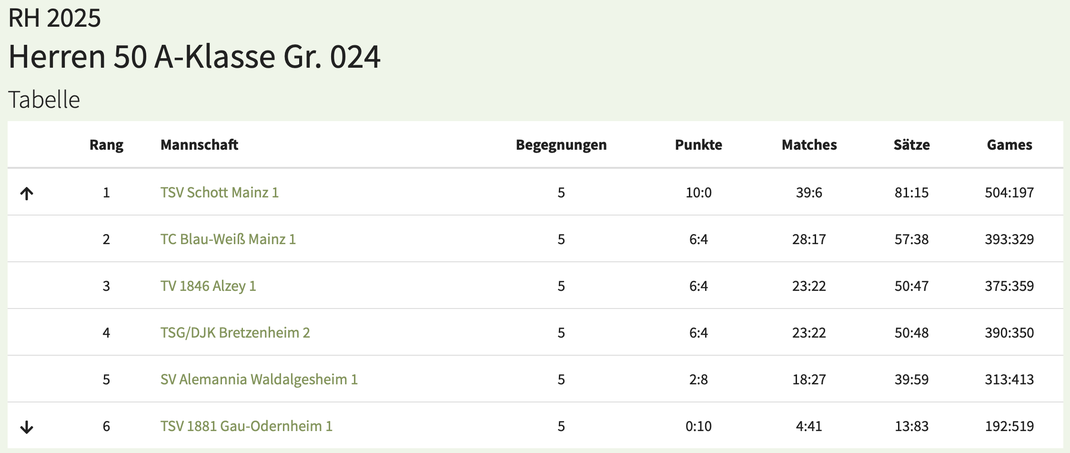
Task: Click the 192:519 games cell
Action: coord(1009,426)
